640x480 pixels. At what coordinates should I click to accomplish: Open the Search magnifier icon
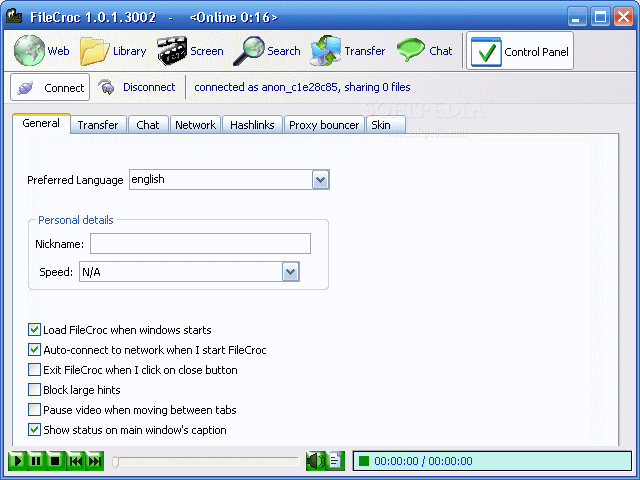pyautogui.click(x=249, y=51)
